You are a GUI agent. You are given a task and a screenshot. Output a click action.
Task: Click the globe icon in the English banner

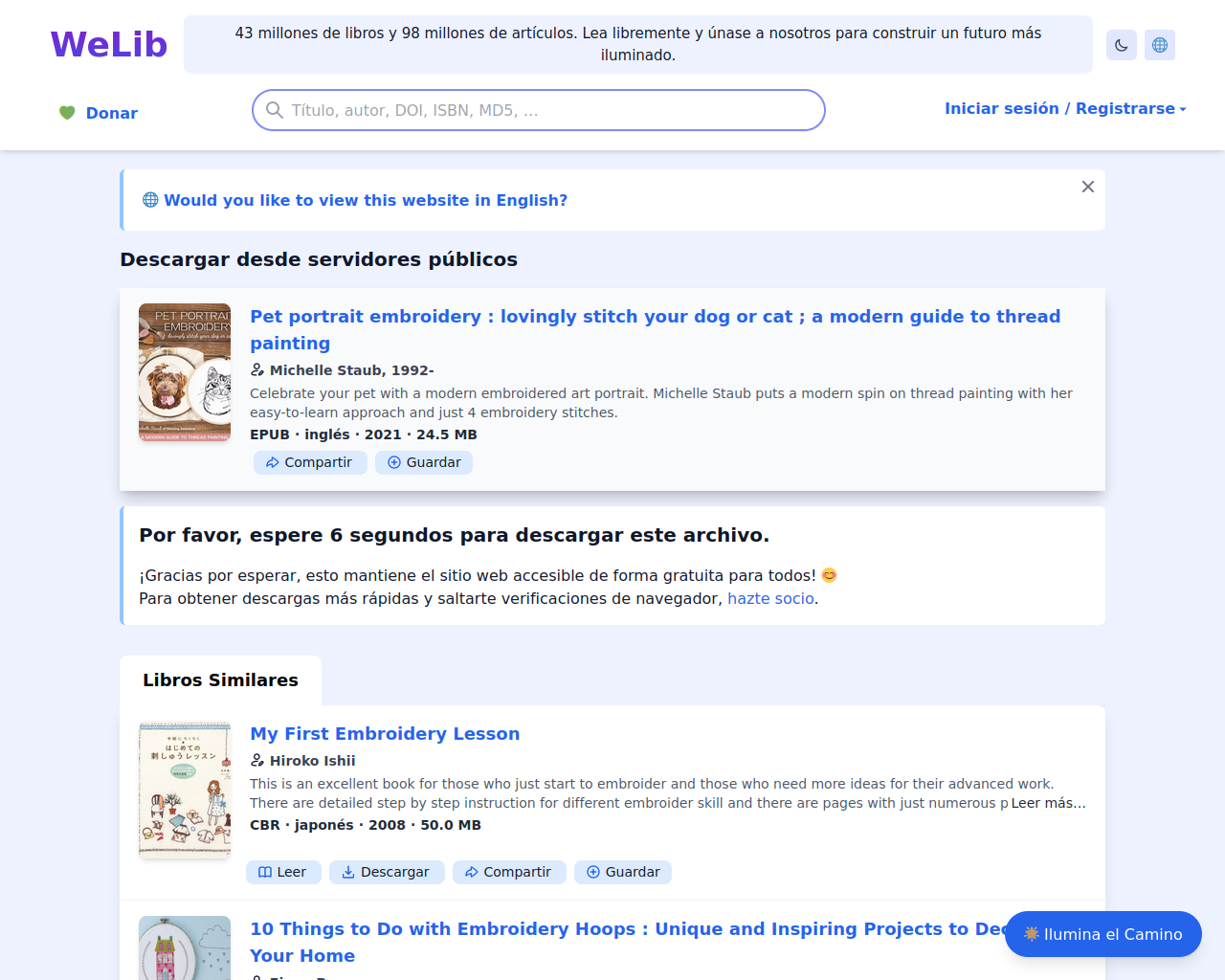coord(150,200)
